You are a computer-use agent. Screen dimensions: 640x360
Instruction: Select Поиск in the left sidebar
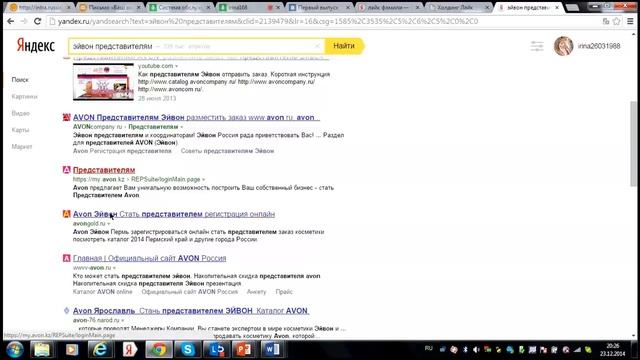[20, 80]
